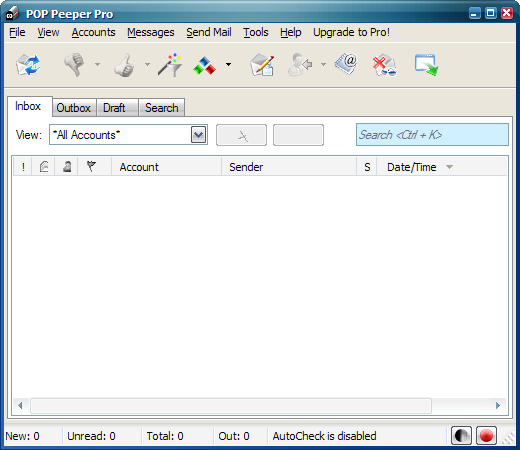Click the horizontal scrollbar left arrow
The image size is (520, 450).
click(x=20, y=406)
